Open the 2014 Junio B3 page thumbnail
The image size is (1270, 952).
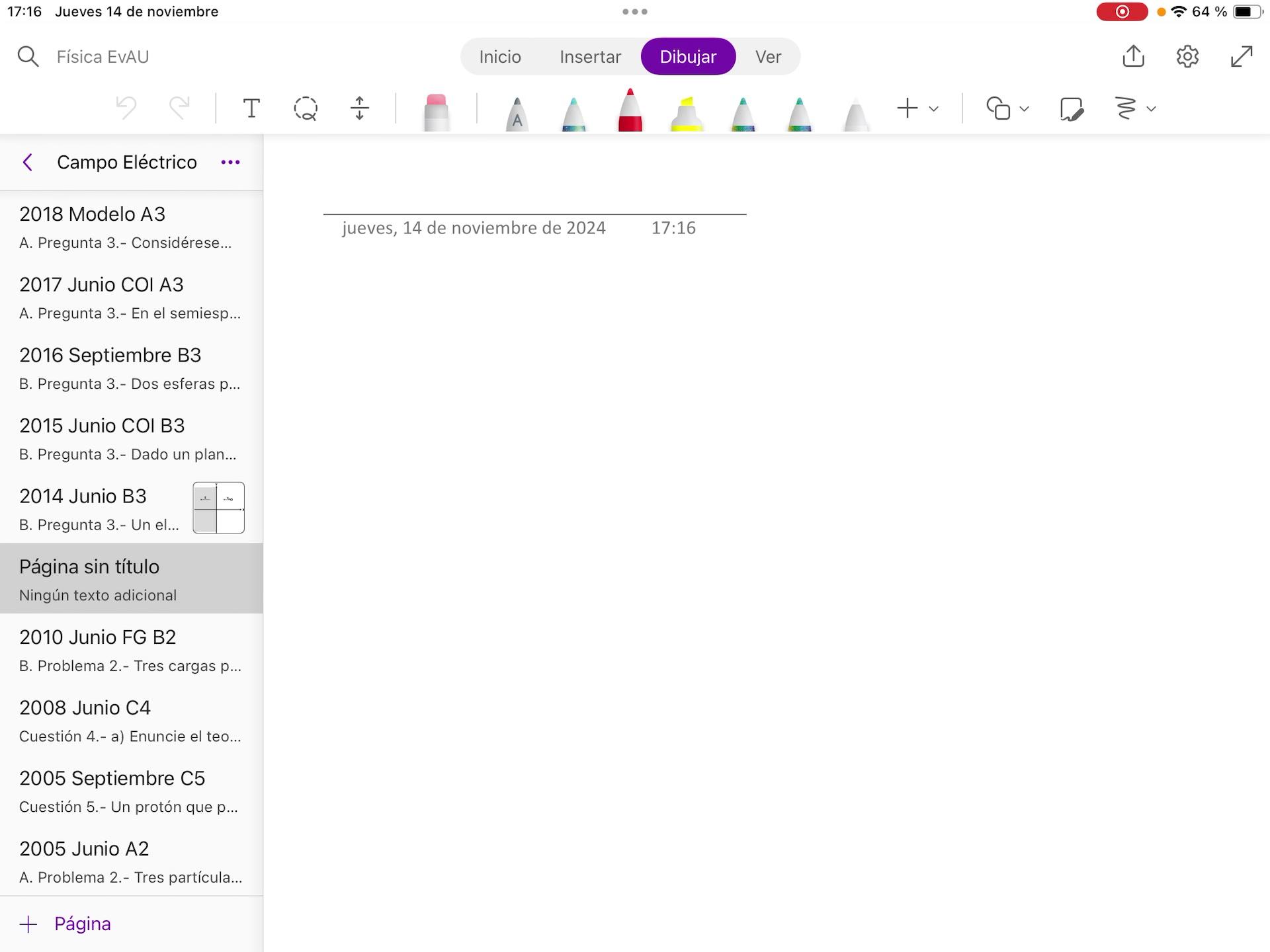point(218,508)
